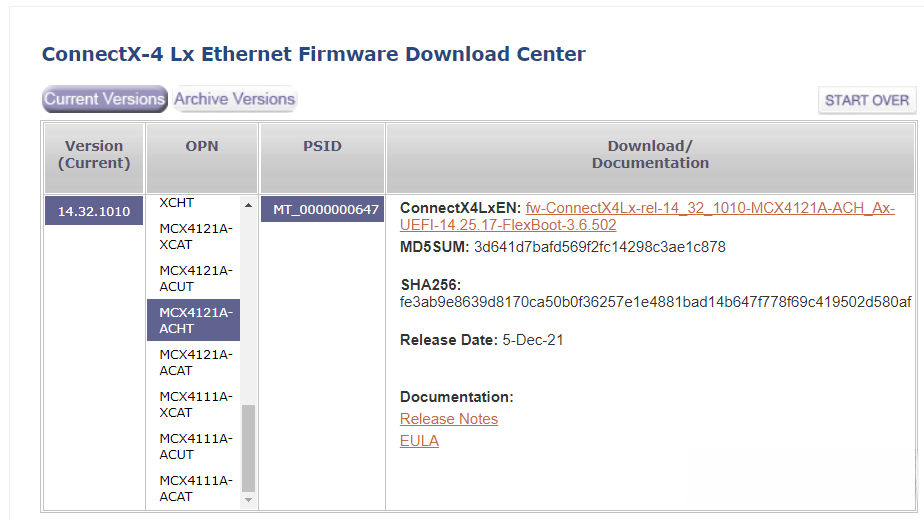Select PSID MT_0000000647

point(322,209)
